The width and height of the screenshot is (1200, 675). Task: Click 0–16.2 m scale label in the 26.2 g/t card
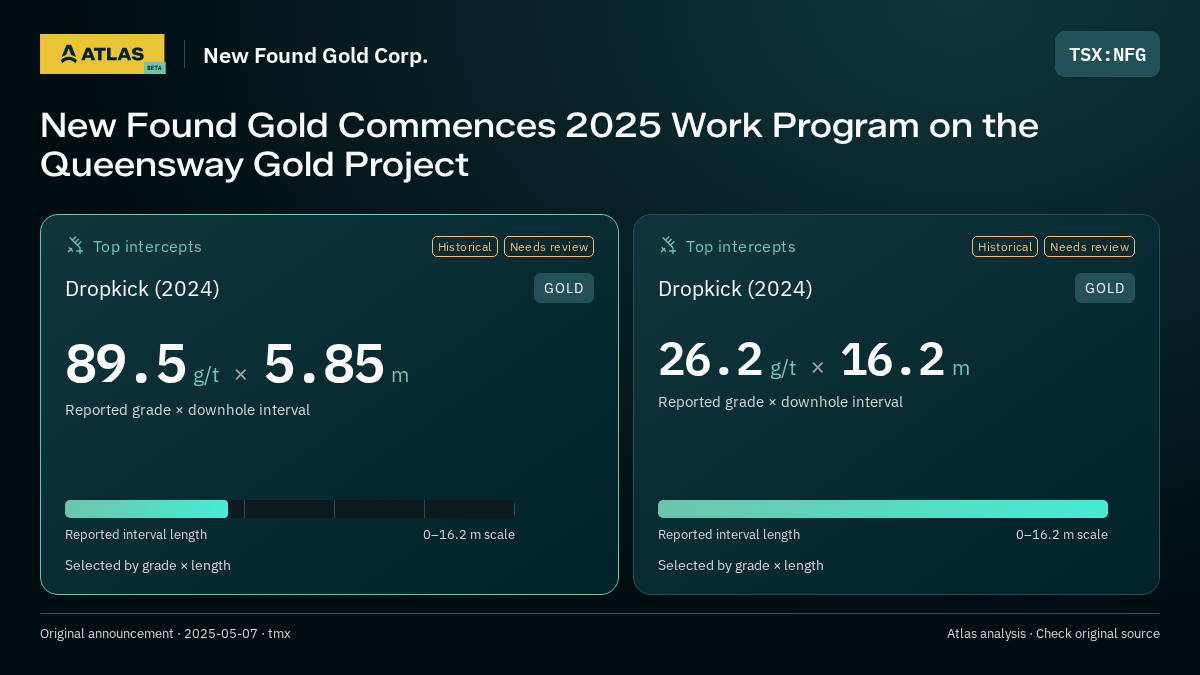(x=1062, y=535)
